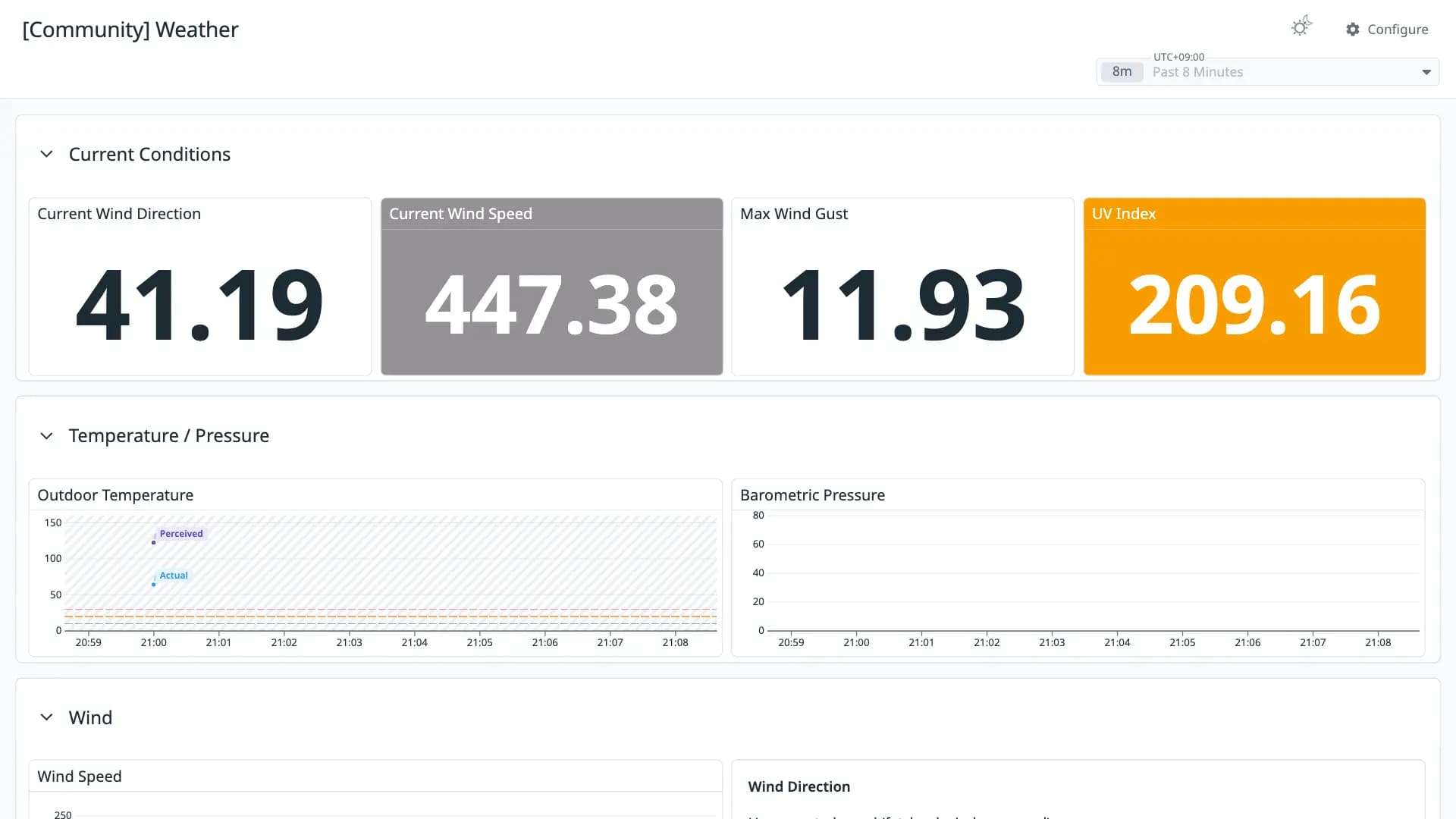
Task: Click the 209.16 UV index value
Action: [x=1254, y=305]
